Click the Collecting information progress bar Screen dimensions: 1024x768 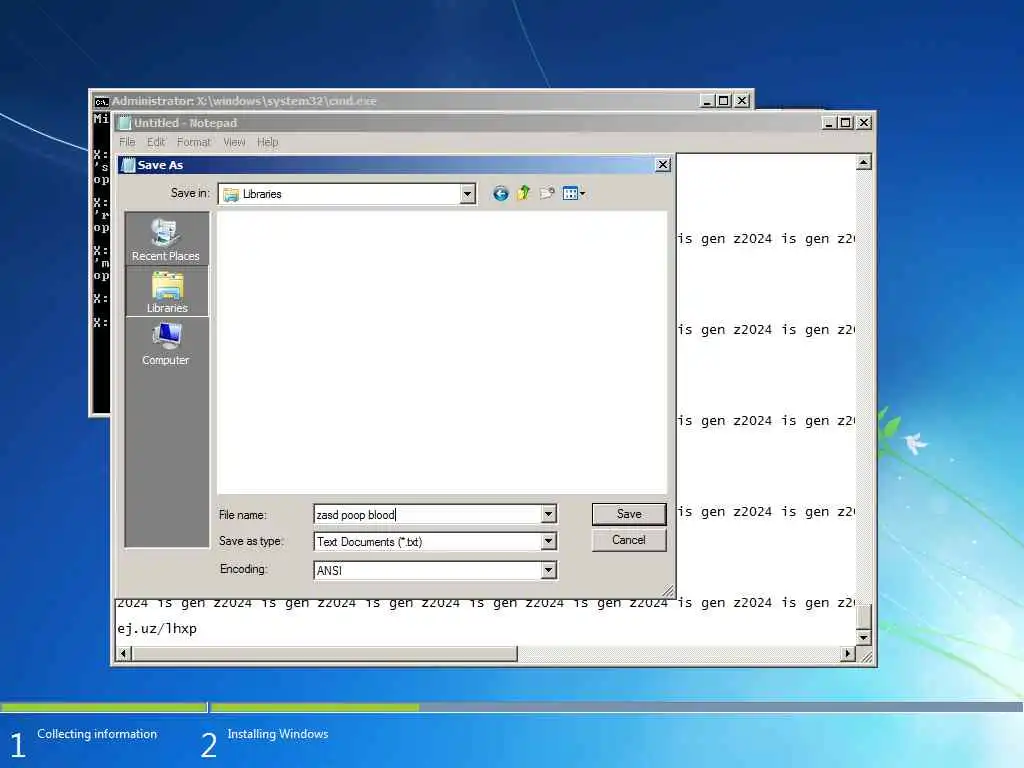pyautogui.click(x=104, y=707)
